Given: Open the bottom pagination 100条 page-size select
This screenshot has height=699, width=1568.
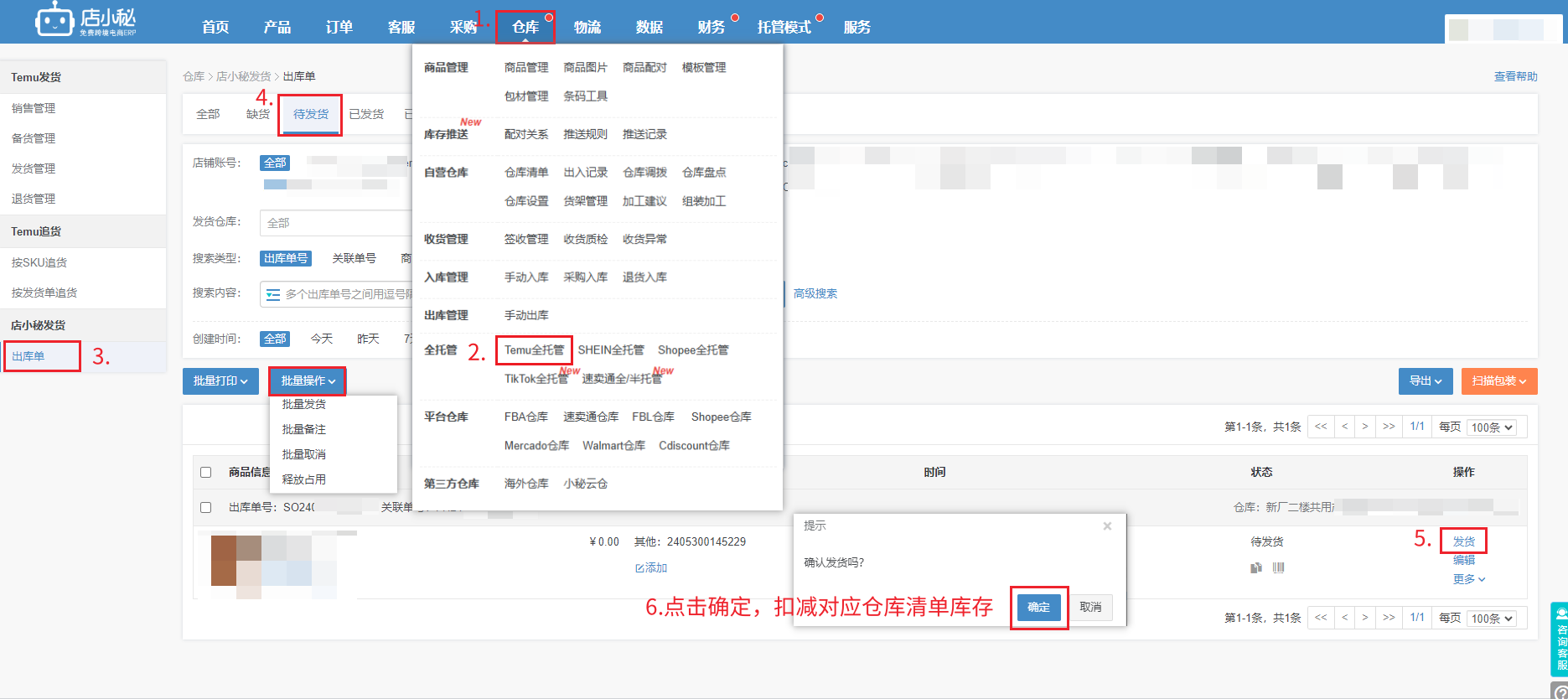Looking at the screenshot, I should (x=1493, y=619).
